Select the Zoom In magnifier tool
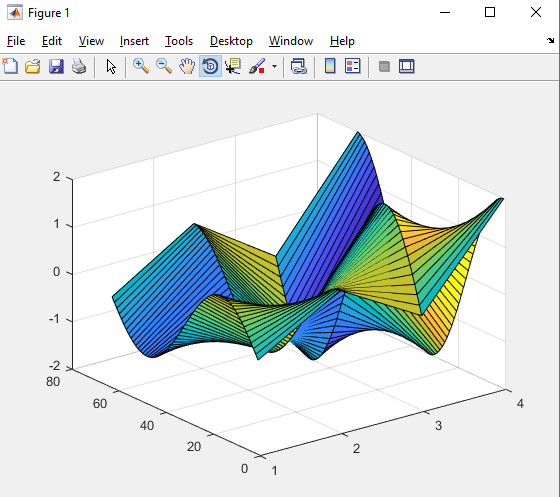The image size is (560, 497). coord(141,66)
